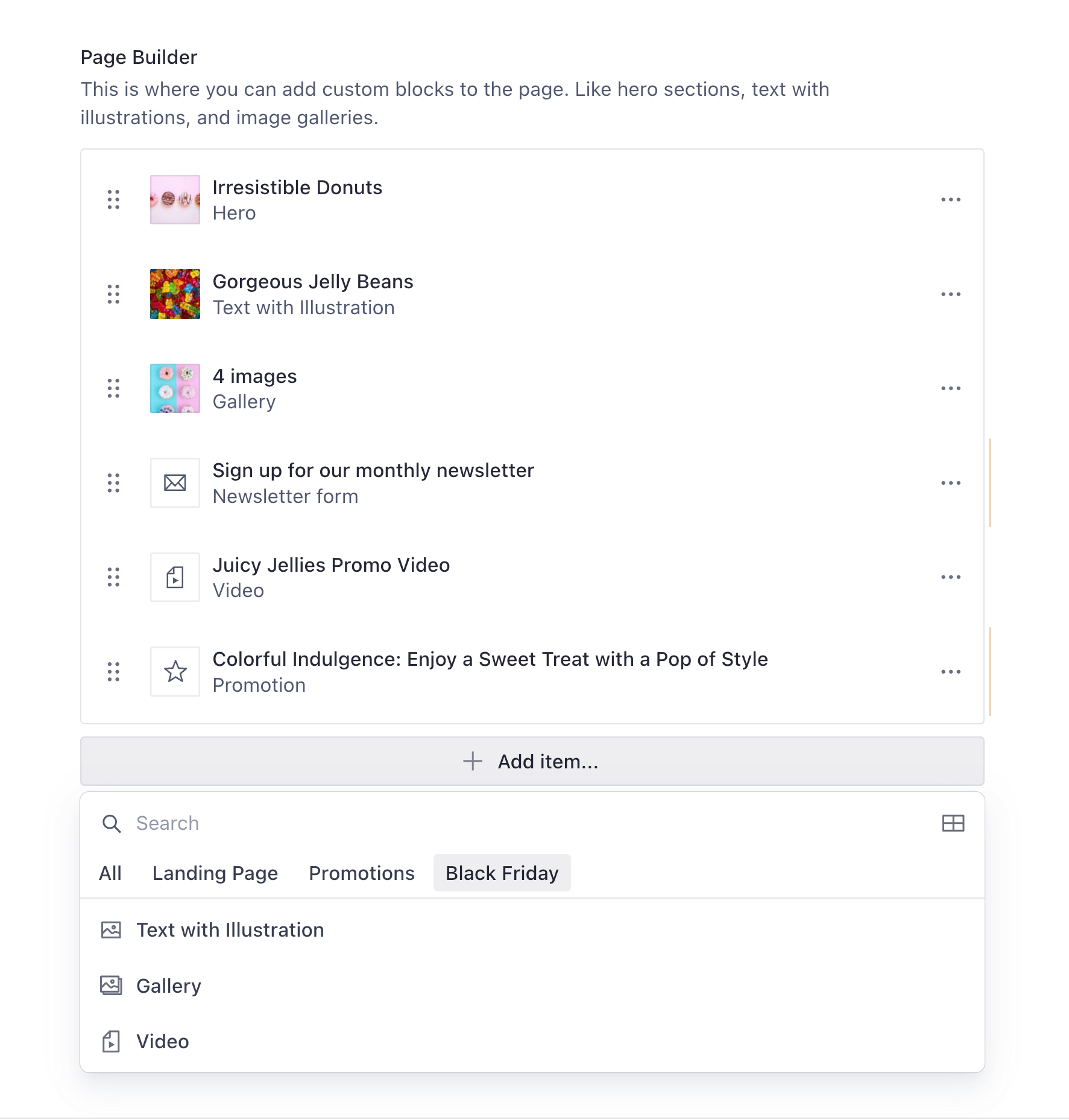The height and width of the screenshot is (1120, 1069).
Task: Show the Promotions tab
Action: point(362,873)
